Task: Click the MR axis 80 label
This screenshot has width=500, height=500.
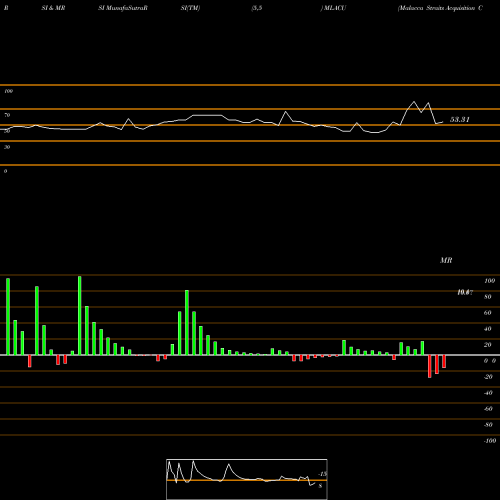Action: (488, 297)
